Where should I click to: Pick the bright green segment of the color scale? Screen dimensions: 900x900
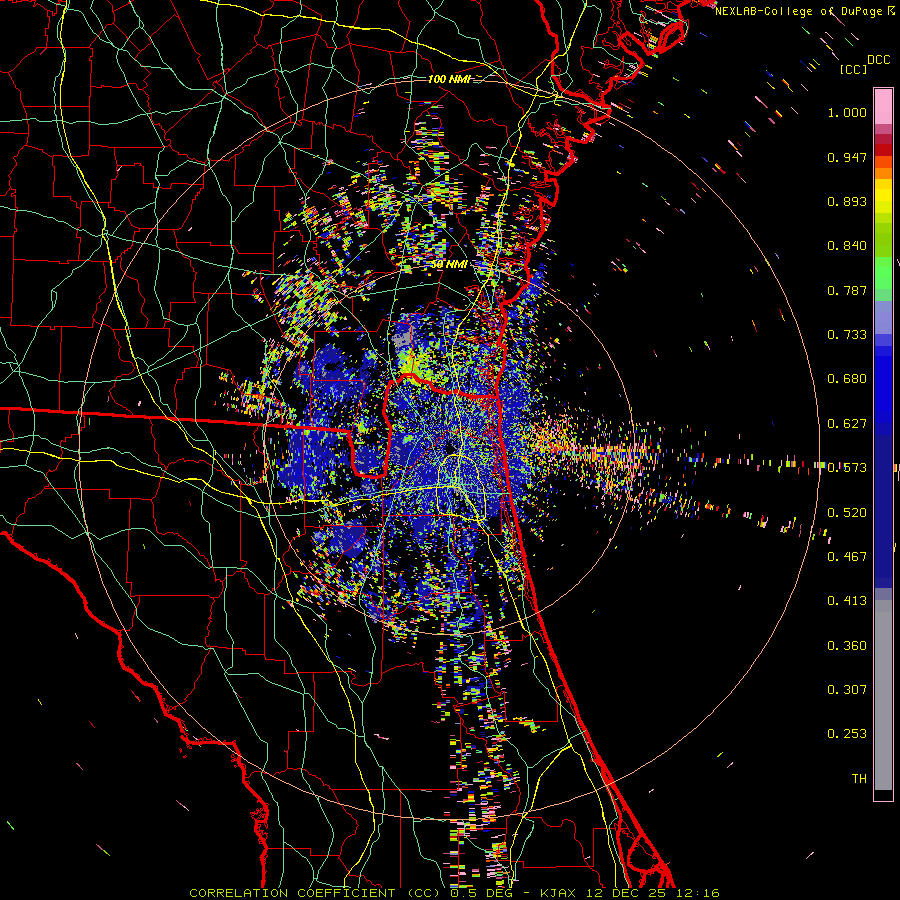coord(883,273)
